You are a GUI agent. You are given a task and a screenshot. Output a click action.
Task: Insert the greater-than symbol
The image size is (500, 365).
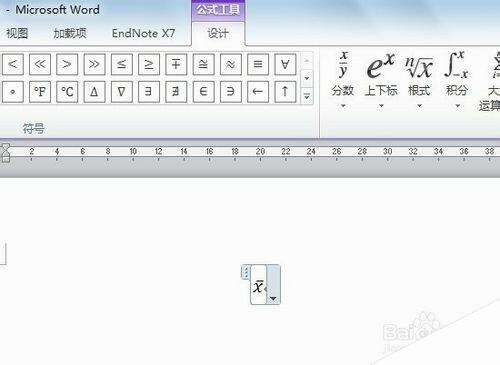[x=67, y=64]
